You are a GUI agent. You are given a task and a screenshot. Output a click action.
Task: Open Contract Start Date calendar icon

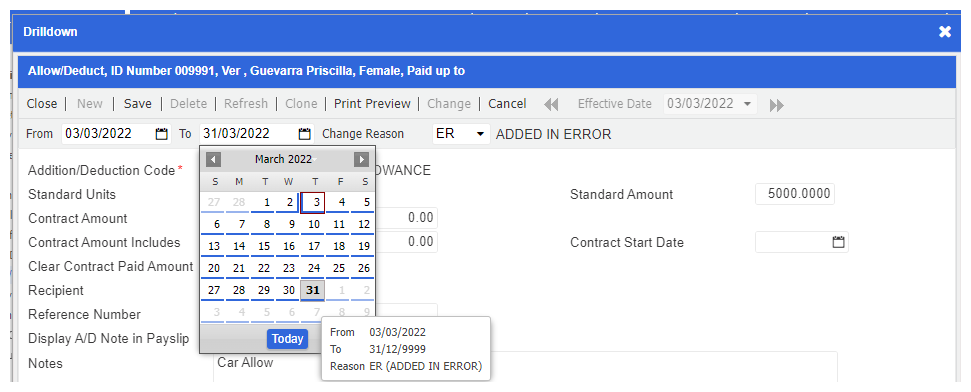(838, 242)
